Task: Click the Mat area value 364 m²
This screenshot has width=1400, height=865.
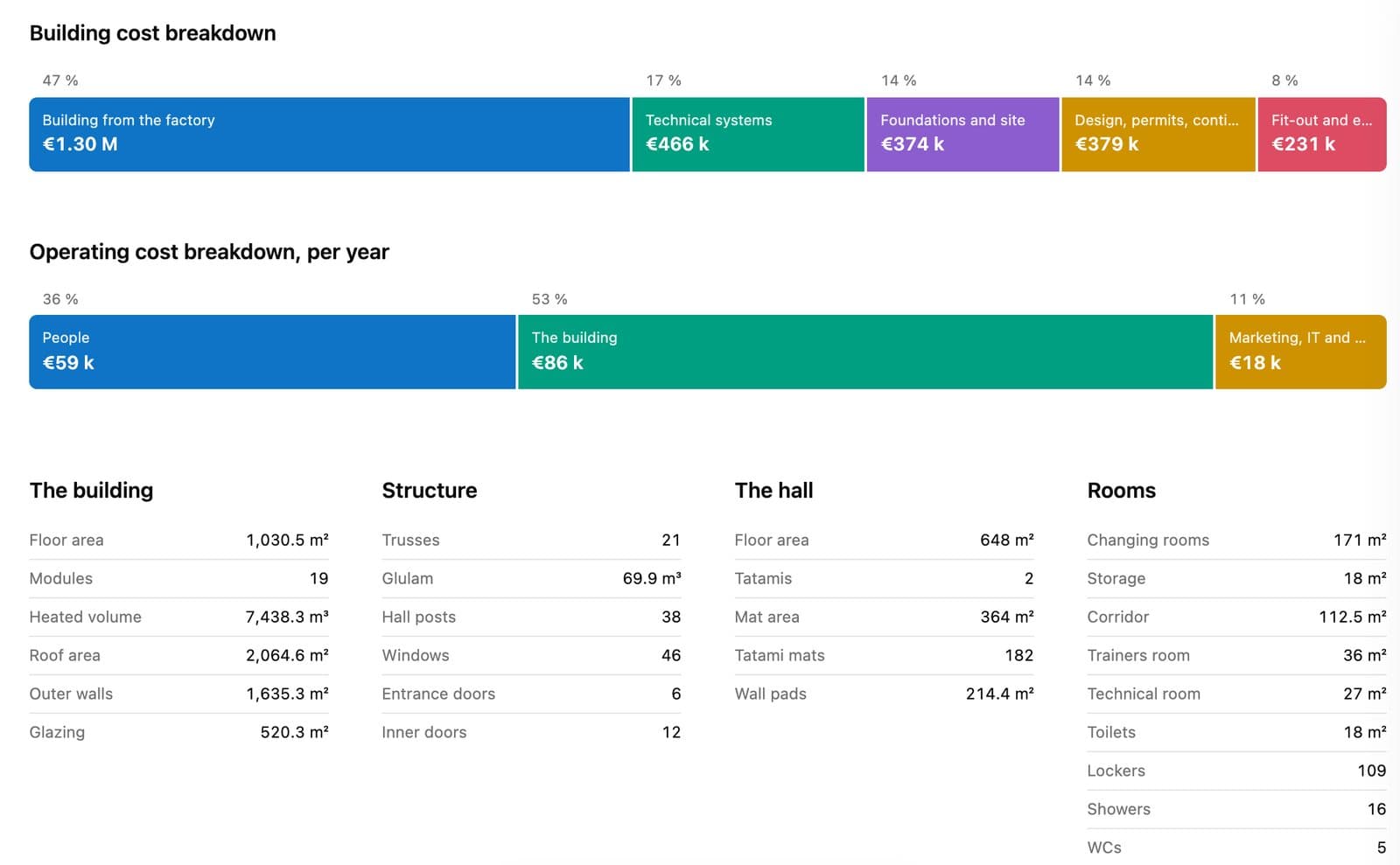Action: click(1007, 617)
